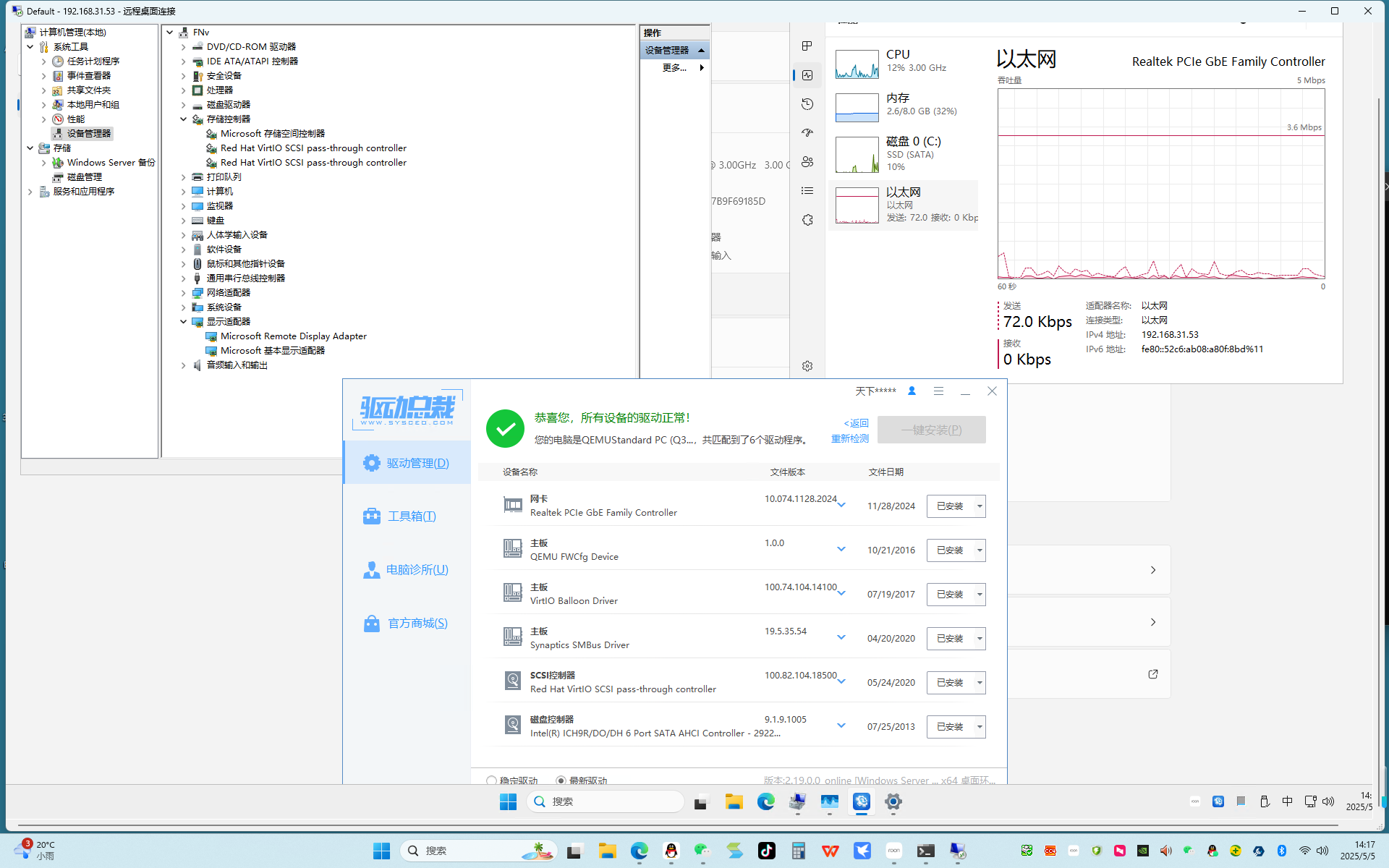Open the 官方商城(S) tab
Viewport: 1389px width, 868px height.
tap(407, 623)
